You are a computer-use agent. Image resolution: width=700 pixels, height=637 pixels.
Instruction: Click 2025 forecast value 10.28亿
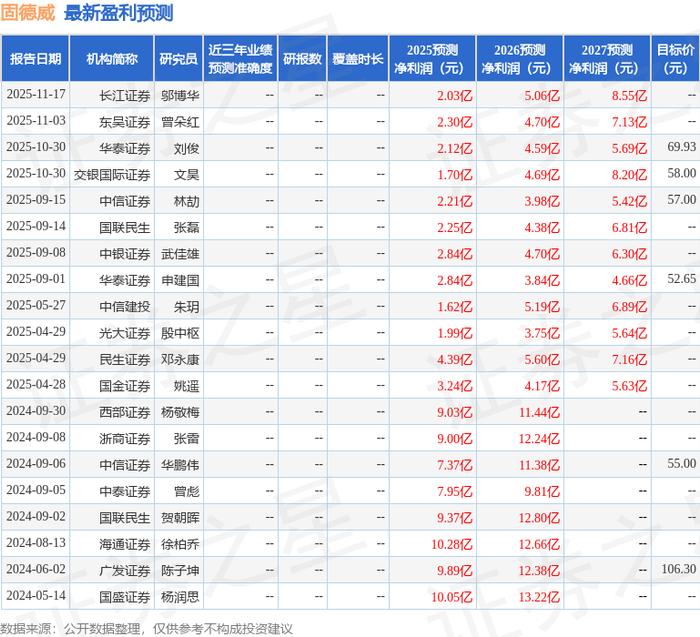coord(452,544)
